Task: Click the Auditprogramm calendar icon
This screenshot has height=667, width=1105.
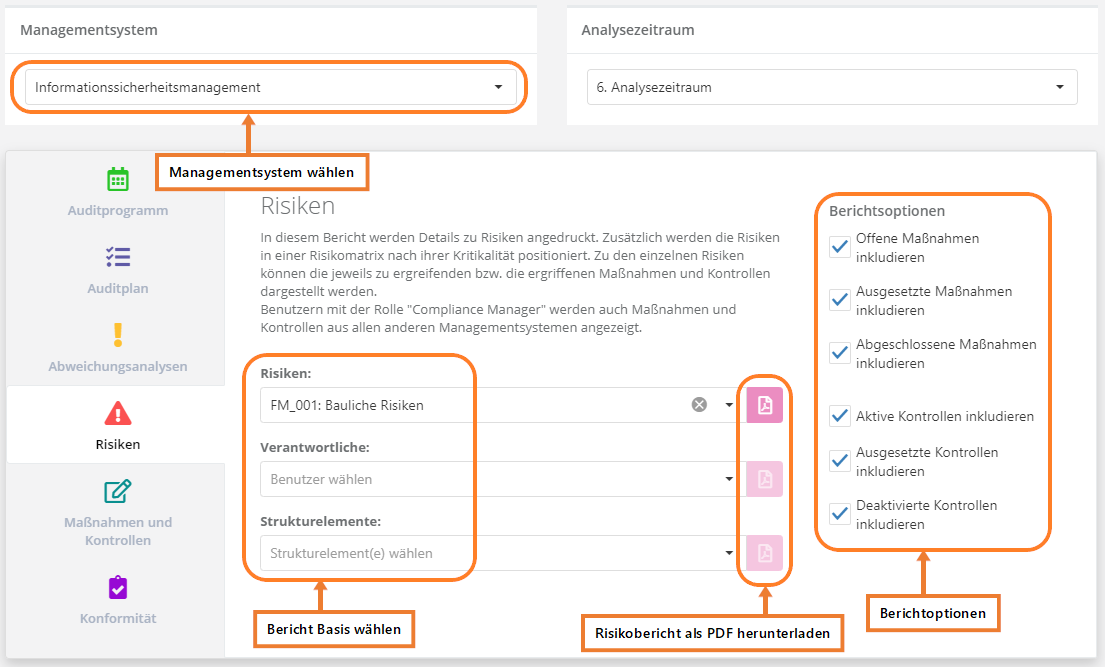Action: tap(118, 180)
